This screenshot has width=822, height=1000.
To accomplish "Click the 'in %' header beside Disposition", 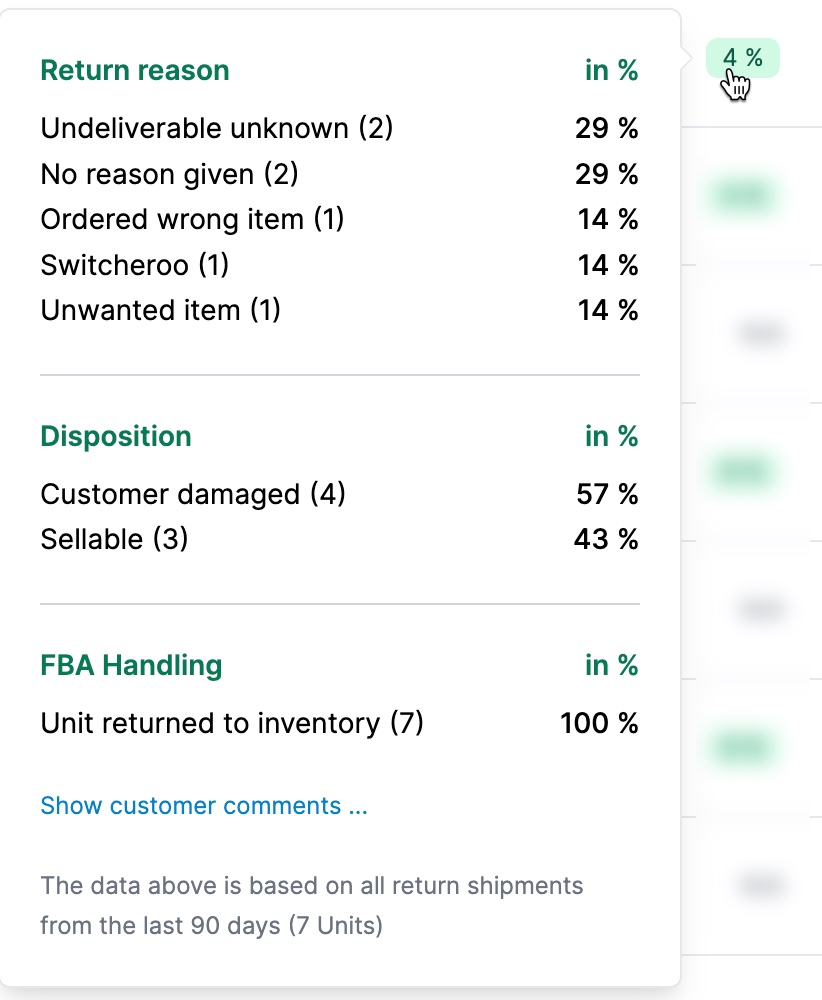I will [x=612, y=436].
